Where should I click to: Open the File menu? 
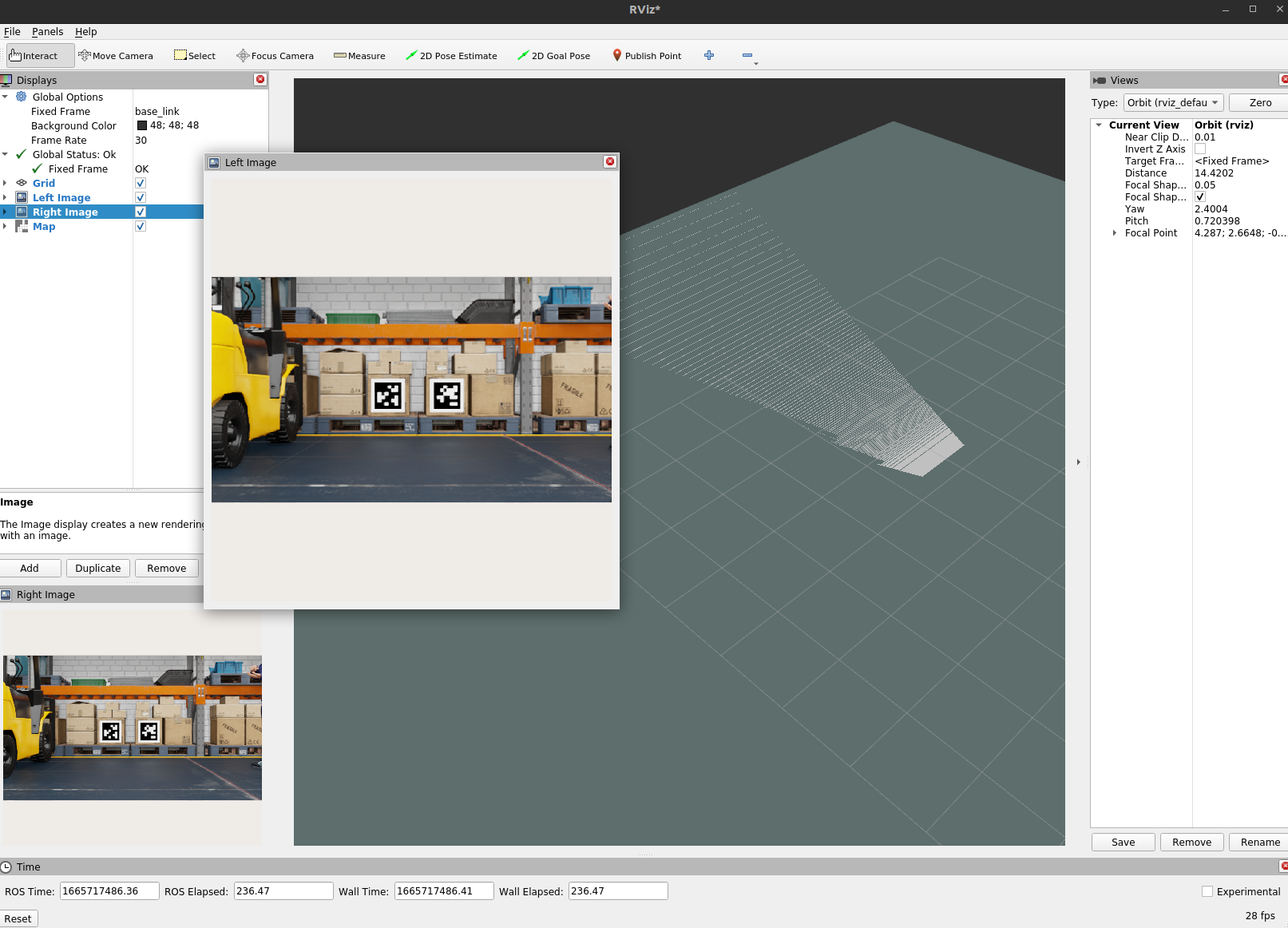[12, 31]
